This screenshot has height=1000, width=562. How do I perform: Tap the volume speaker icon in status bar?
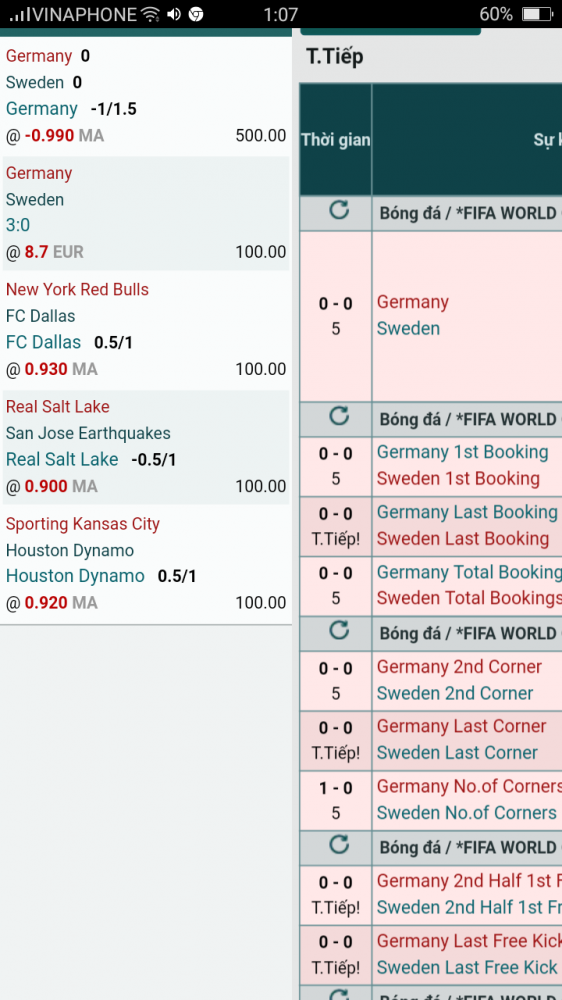click(174, 14)
